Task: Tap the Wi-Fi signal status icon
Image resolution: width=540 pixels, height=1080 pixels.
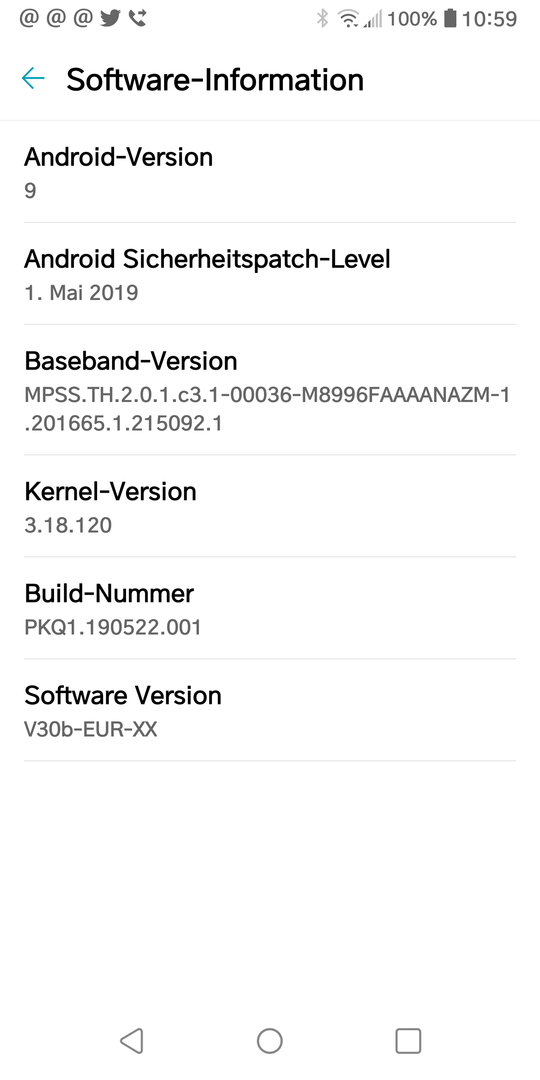Action: coord(349,19)
